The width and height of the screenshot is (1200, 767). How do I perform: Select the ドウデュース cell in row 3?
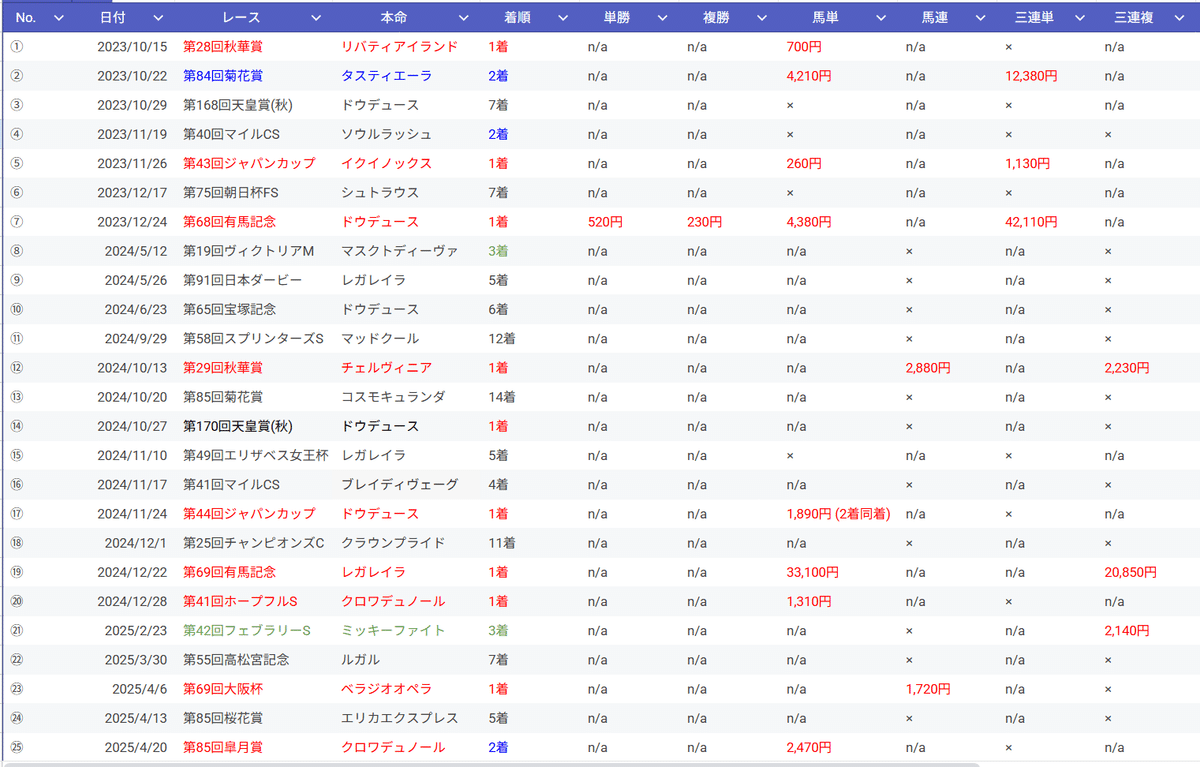[378, 104]
